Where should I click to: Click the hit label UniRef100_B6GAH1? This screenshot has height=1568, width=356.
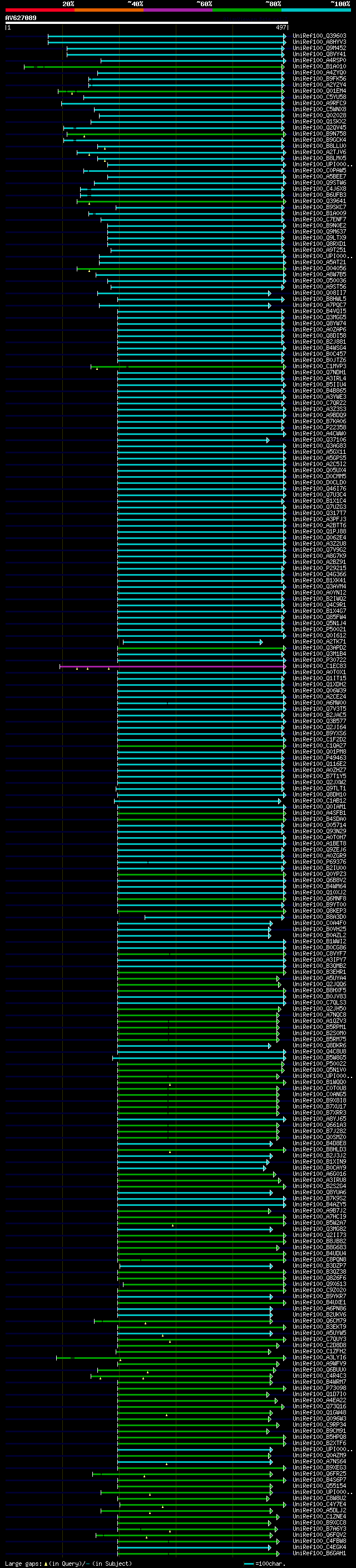point(319,1553)
